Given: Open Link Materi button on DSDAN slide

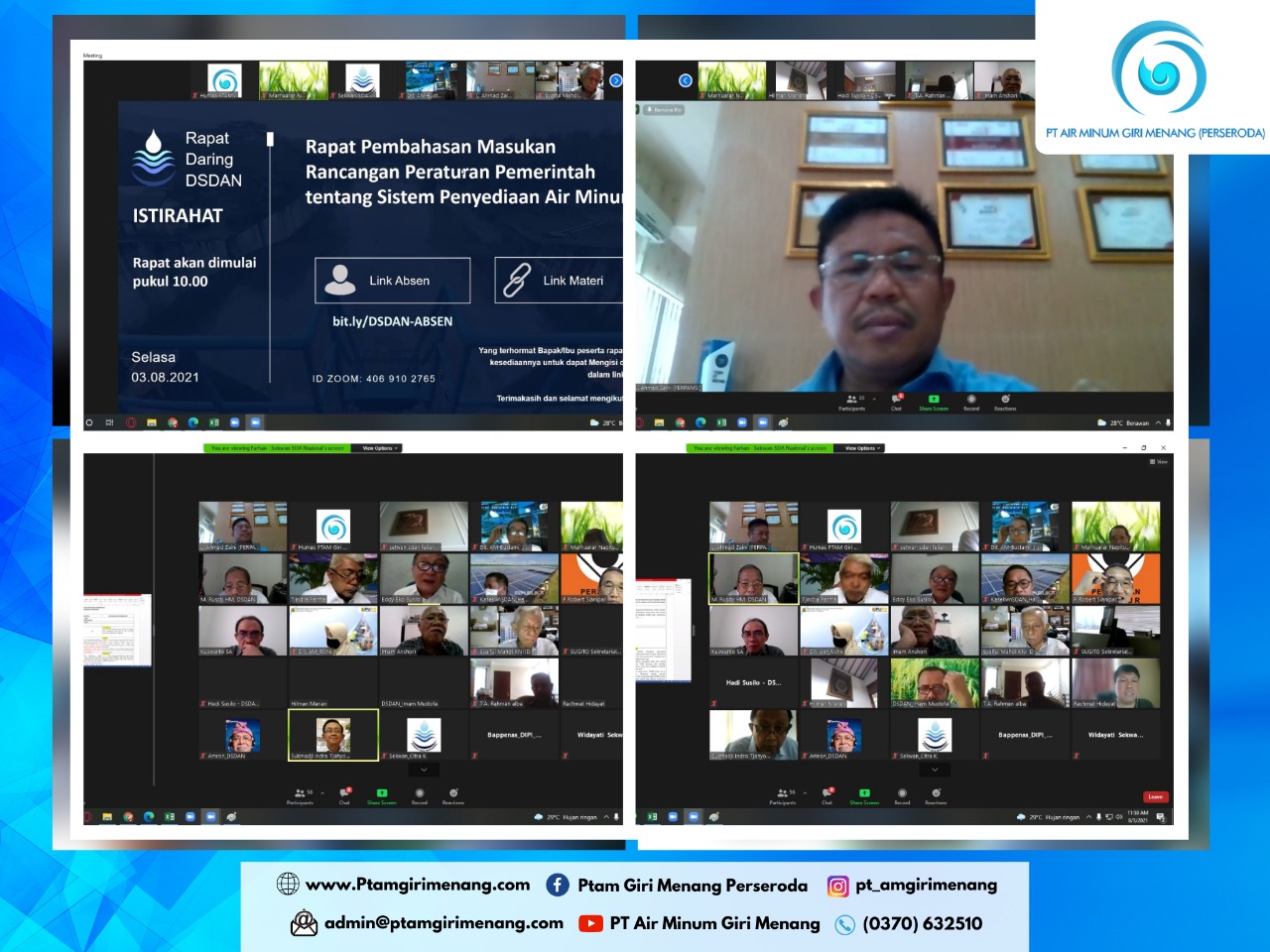Looking at the screenshot, I should pyautogui.click(x=559, y=281).
